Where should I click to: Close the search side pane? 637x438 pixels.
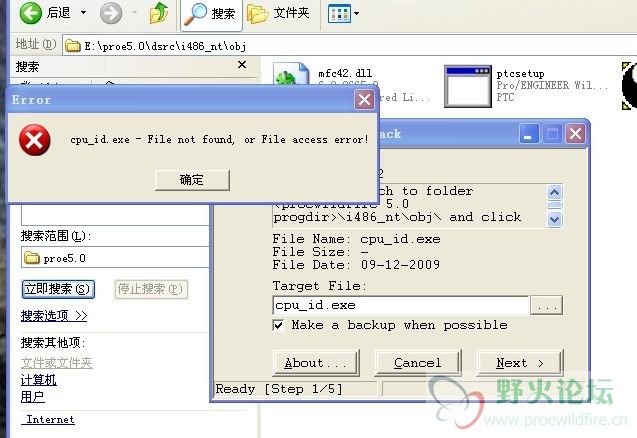[242, 65]
